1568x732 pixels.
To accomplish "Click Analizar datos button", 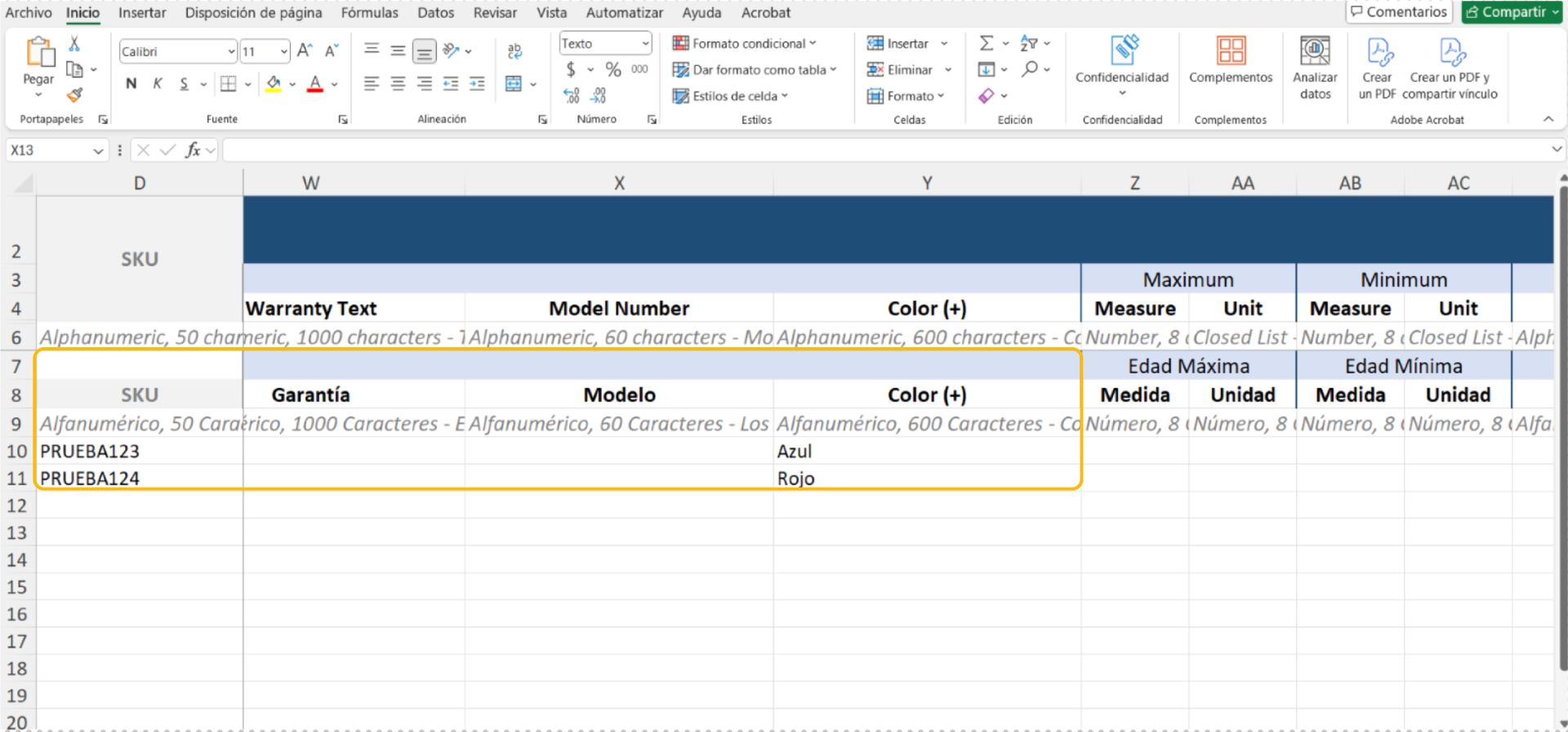I will 1315,68.
